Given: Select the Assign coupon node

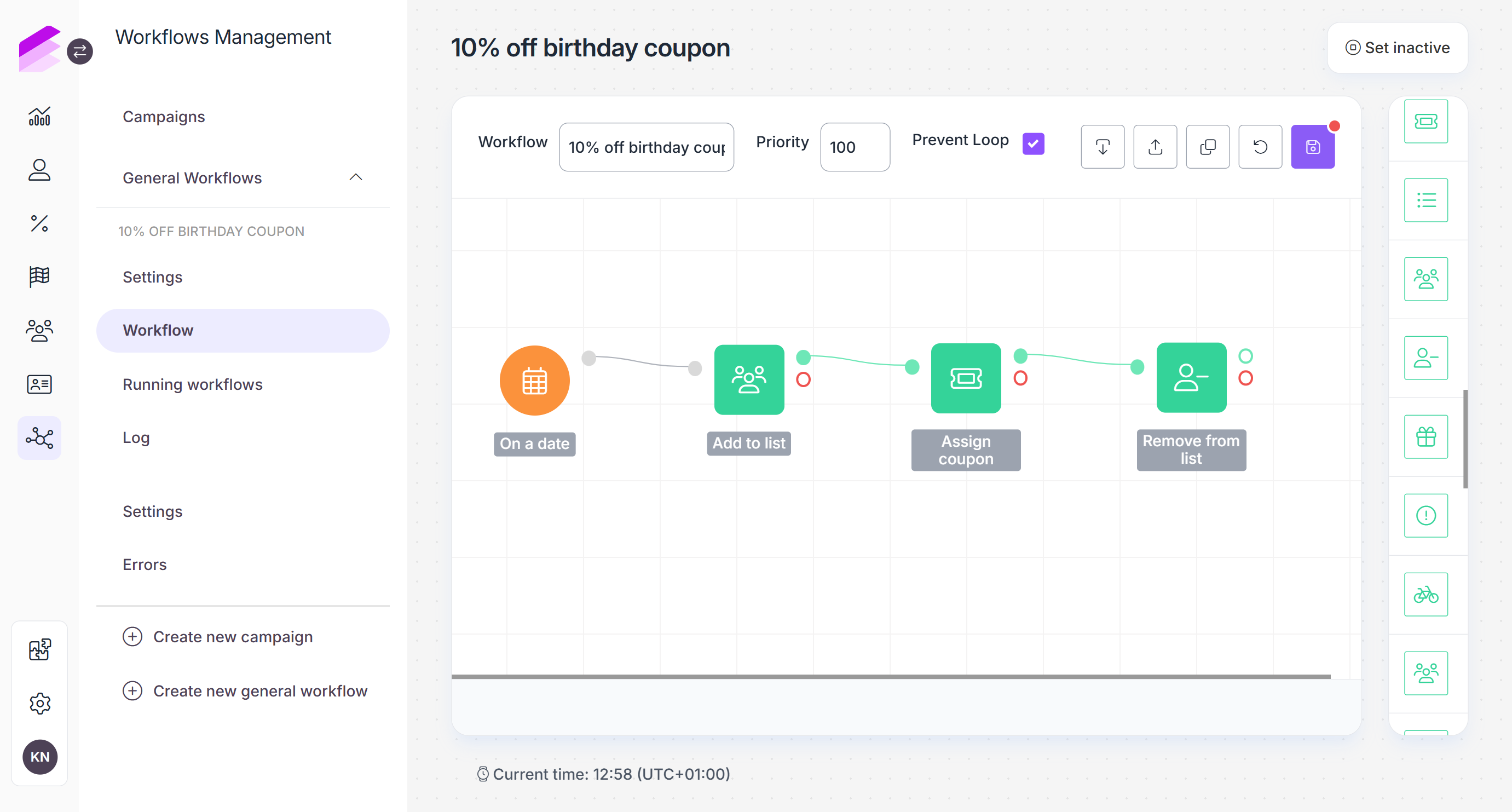Looking at the screenshot, I should [966, 379].
